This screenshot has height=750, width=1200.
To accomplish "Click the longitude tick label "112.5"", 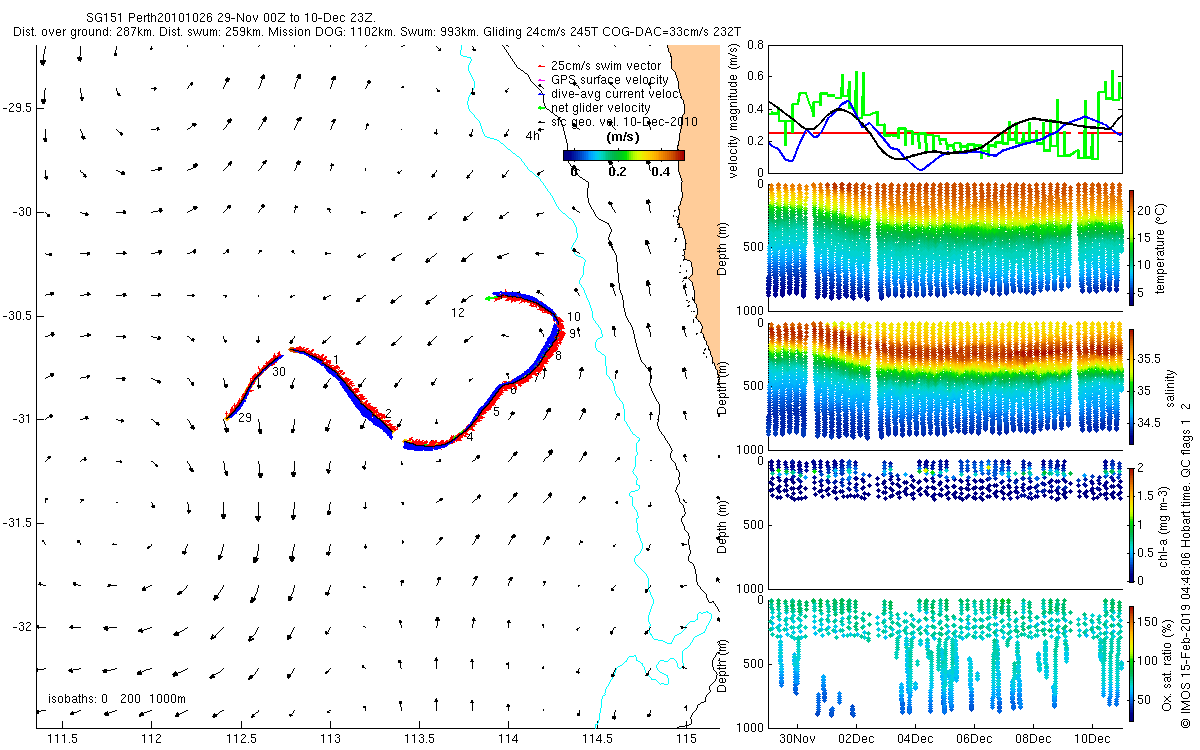I will pyautogui.click(x=240, y=739).
